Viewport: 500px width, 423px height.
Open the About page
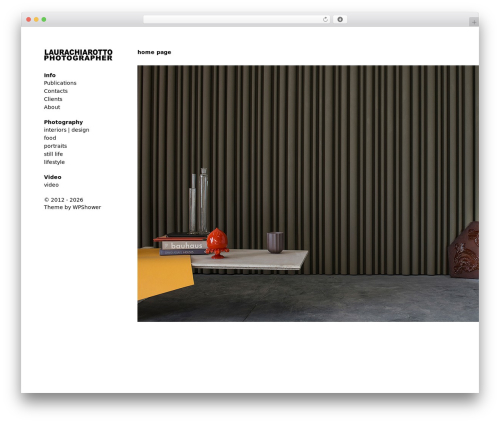(52, 107)
